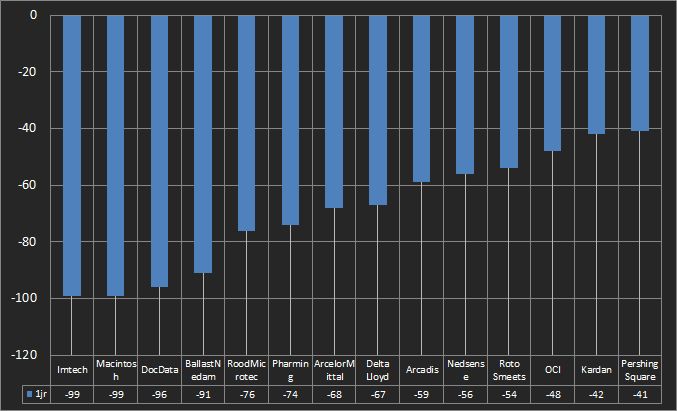Click the -76 data table value
The width and height of the screenshot is (677, 411).
tap(247, 395)
